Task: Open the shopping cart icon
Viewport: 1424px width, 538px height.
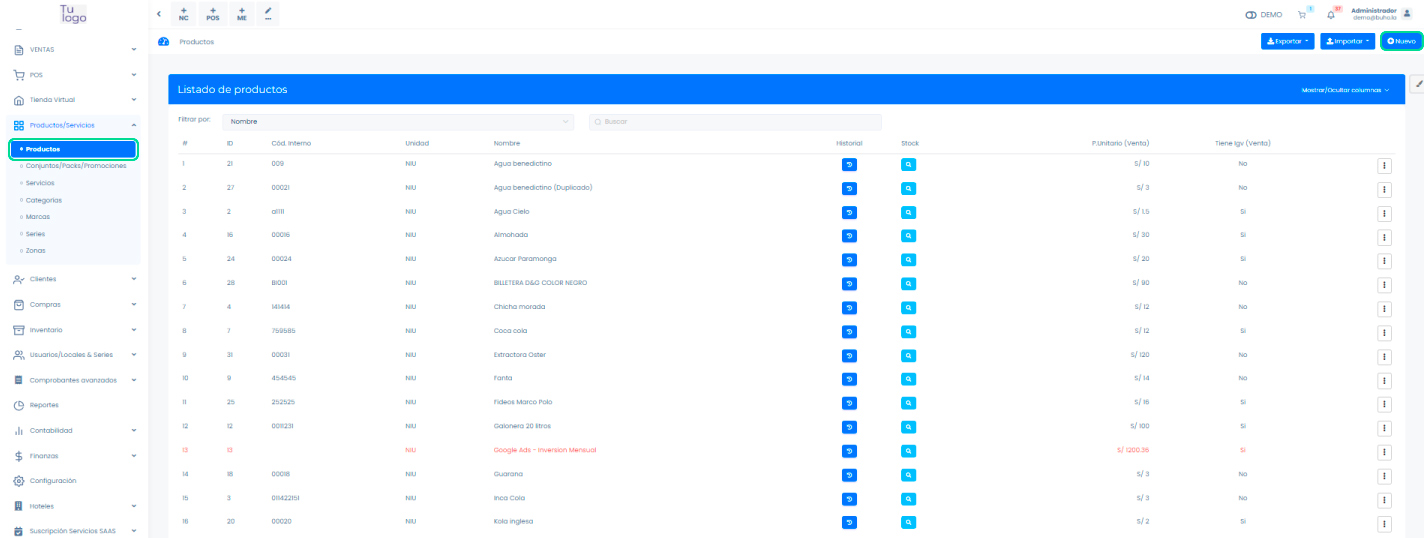Action: click(x=1302, y=15)
